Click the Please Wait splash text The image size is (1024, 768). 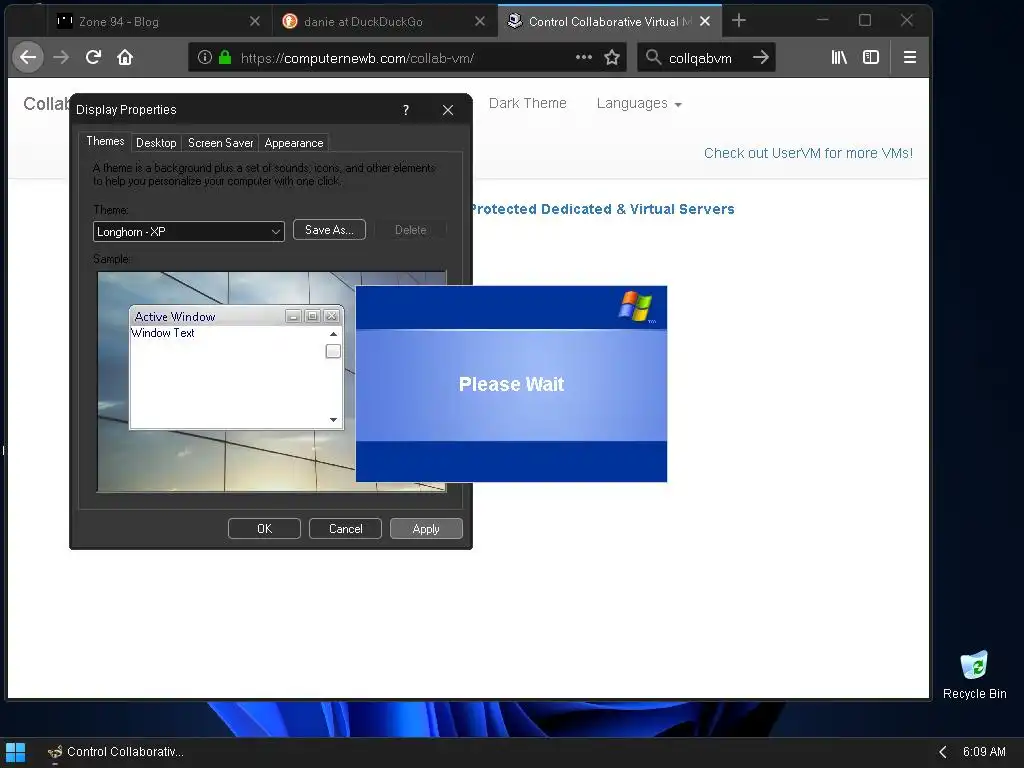pyautogui.click(x=511, y=384)
